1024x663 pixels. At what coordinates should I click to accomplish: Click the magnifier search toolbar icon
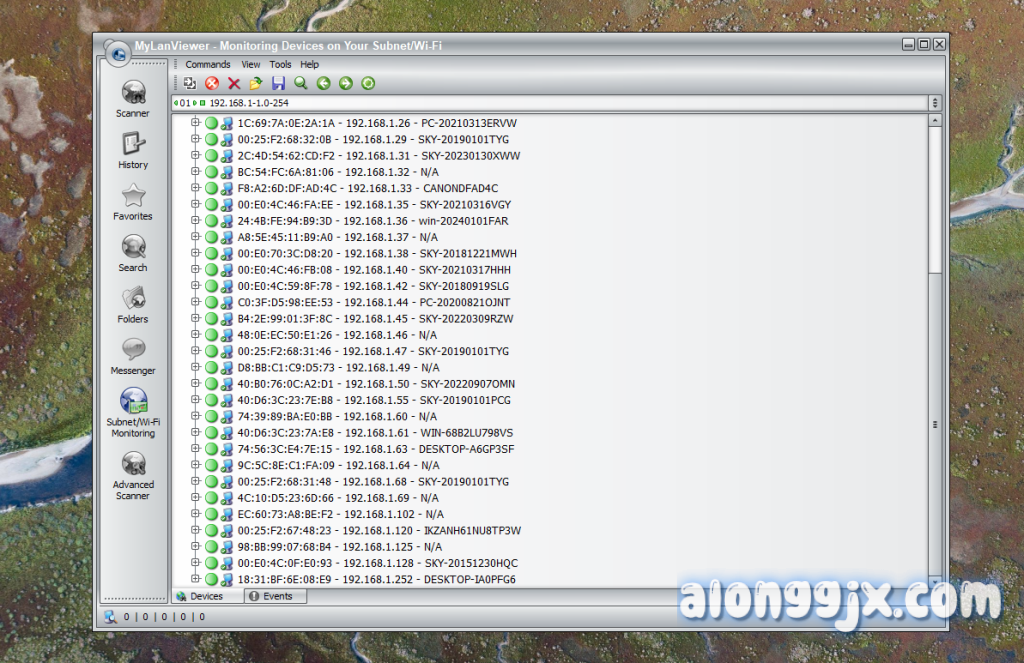coord(300,83)
